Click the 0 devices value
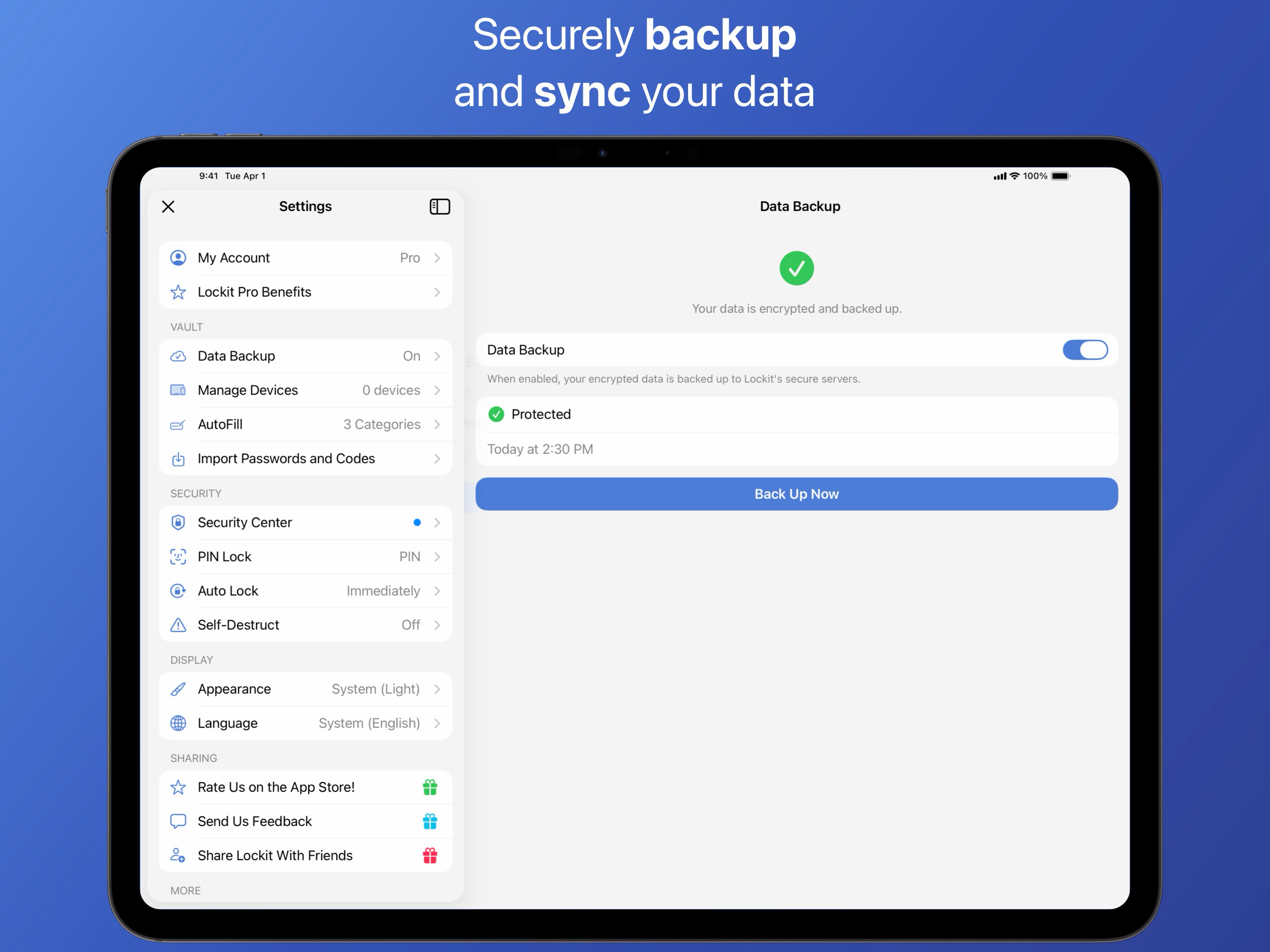Screen dimensions: 1270x952 coord(391,390)
